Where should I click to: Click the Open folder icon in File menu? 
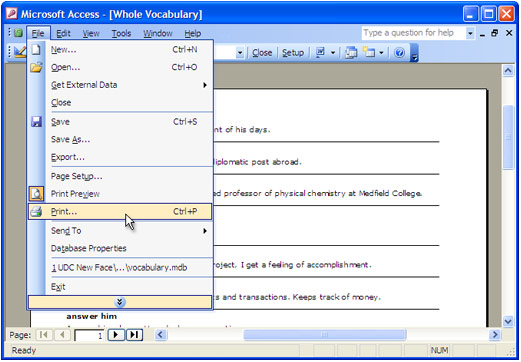(x=36, y=67)
